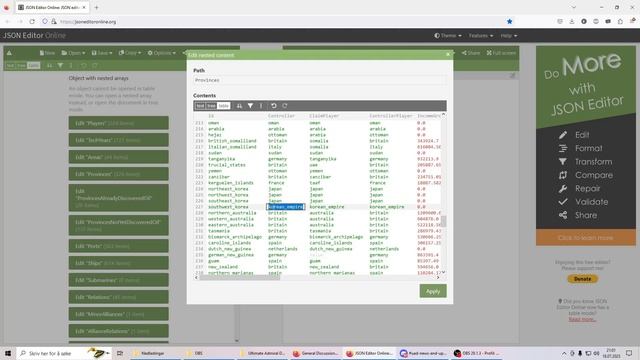Viewport: 640px width, 360px height.
Task: Click Edit "Ports" nested array button
Action: (118, 246)
